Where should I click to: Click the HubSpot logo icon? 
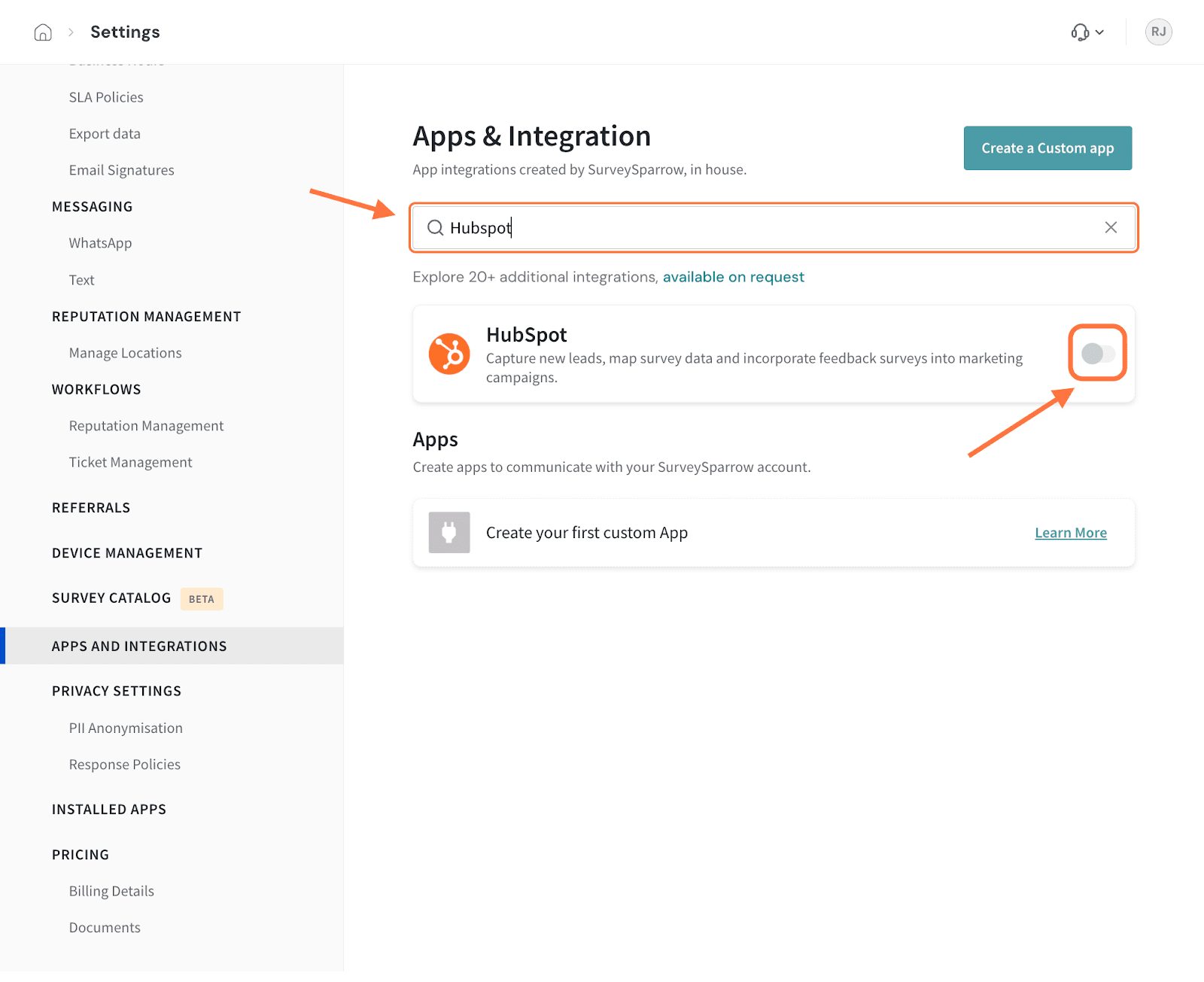(x=449, y=354)
